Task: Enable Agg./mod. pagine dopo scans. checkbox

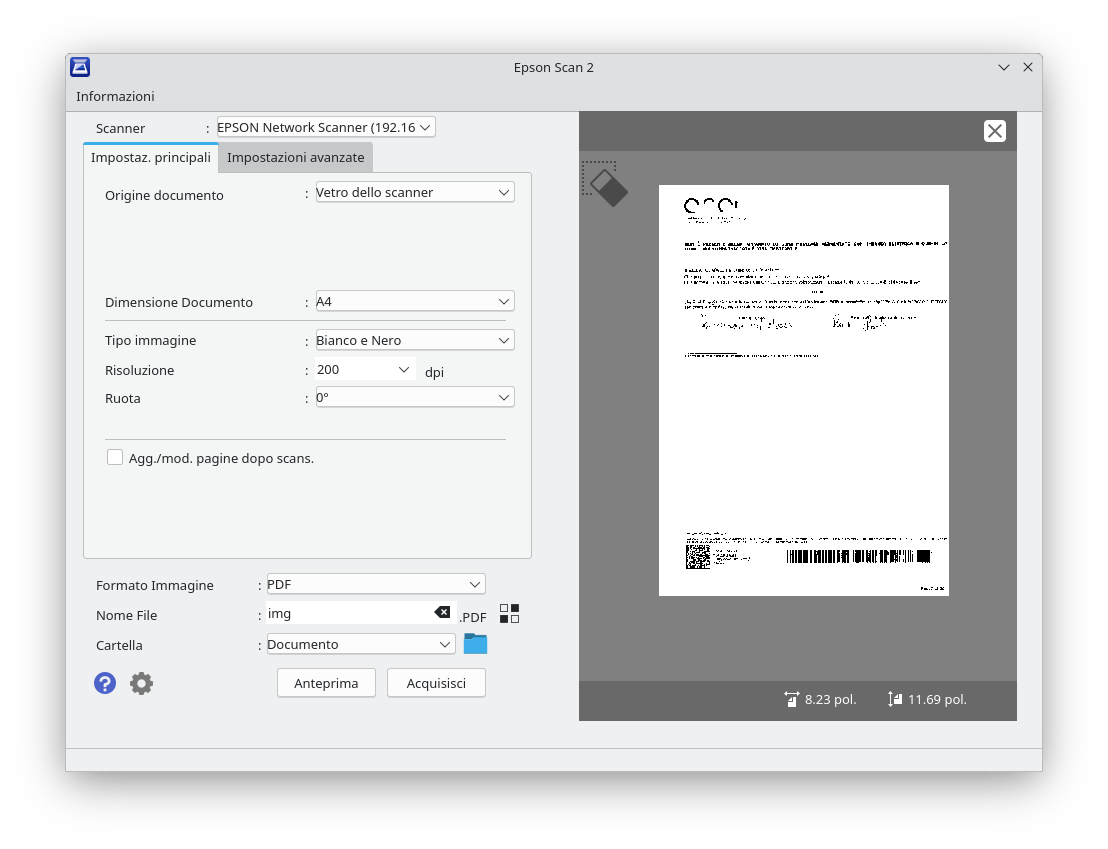Action: [x=115, y=457]
